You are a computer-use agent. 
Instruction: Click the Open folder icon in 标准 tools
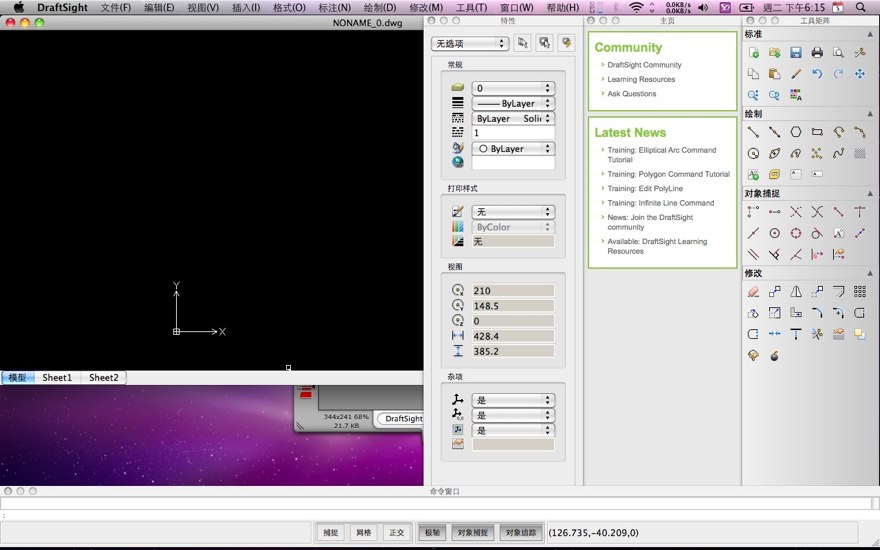[774, 53]
